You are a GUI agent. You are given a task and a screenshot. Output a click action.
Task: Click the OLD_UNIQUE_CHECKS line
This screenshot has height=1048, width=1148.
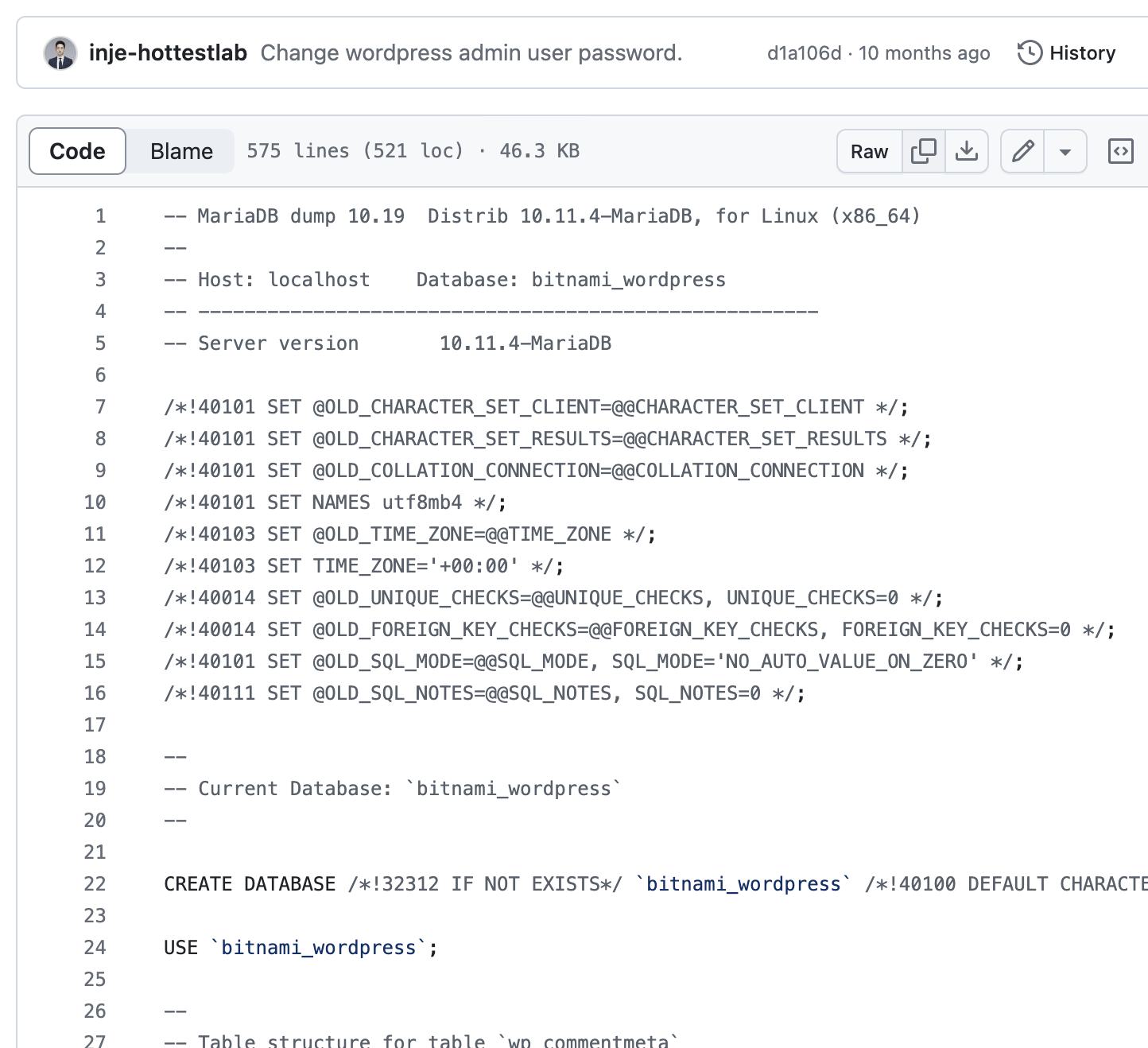pos(553,598)
